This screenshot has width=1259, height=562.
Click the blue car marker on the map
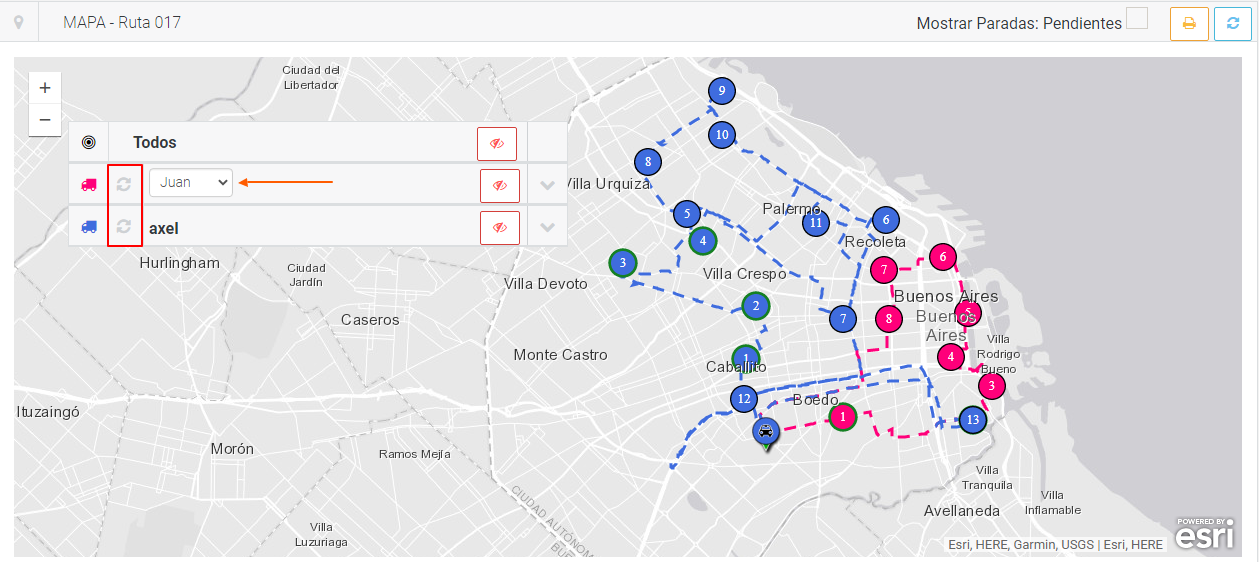765,432
